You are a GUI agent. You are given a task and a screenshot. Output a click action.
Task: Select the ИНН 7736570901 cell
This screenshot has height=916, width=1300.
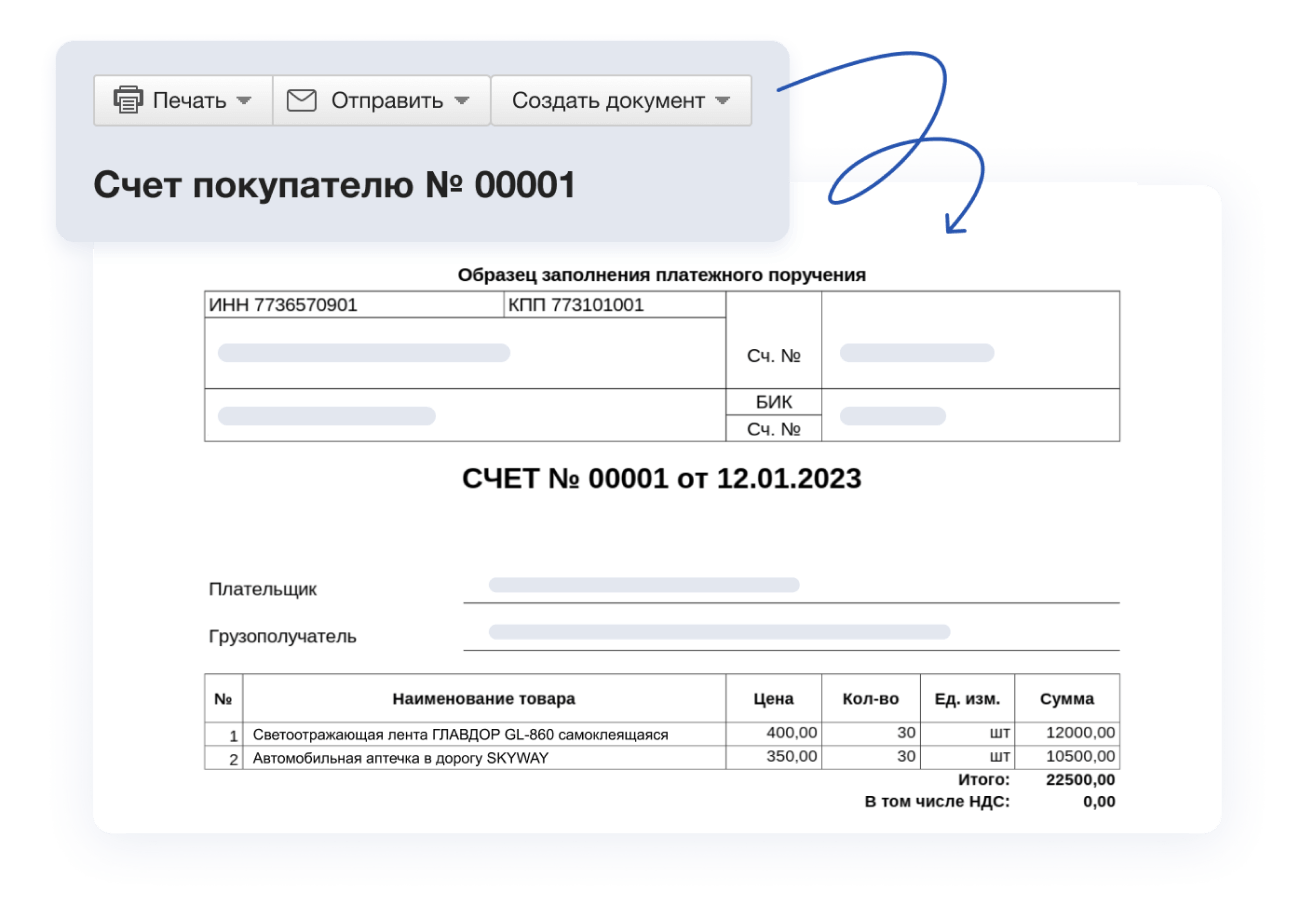coord(354,305)
